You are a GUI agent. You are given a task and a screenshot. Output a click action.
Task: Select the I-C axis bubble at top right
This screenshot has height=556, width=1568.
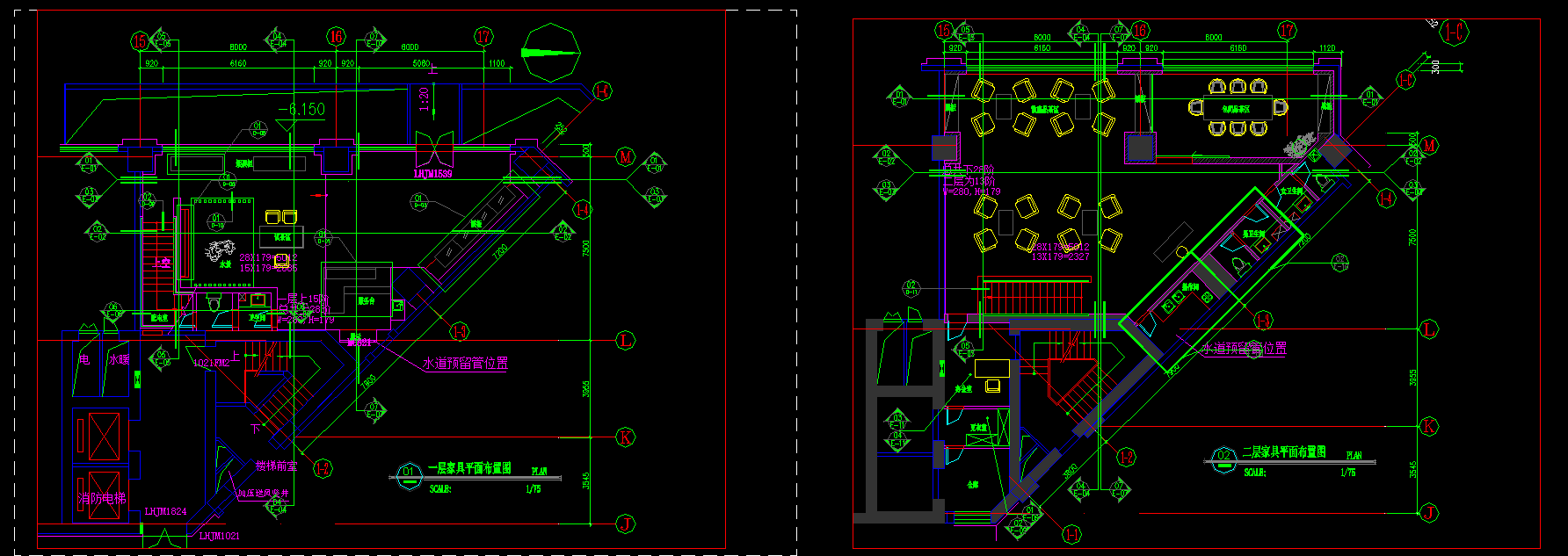click(x=1455, y=32)
